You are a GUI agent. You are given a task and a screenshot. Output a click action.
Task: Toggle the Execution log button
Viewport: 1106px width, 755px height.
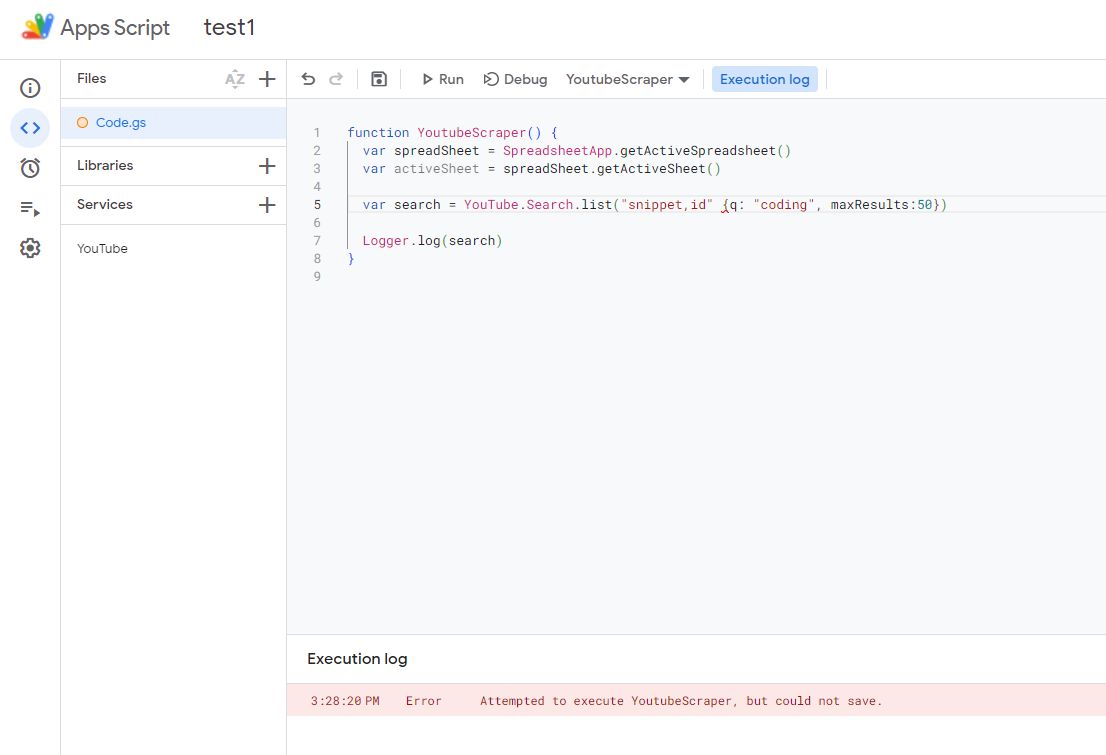click(765, 79)
